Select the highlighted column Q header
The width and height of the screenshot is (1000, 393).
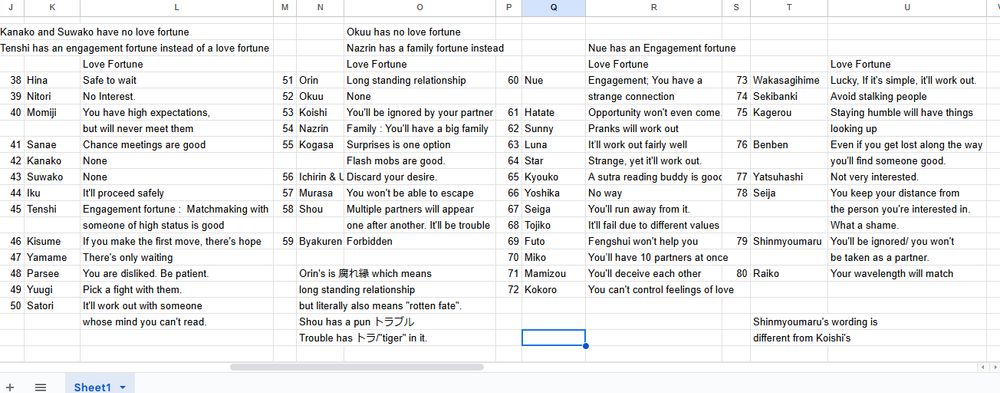point(553,8)
